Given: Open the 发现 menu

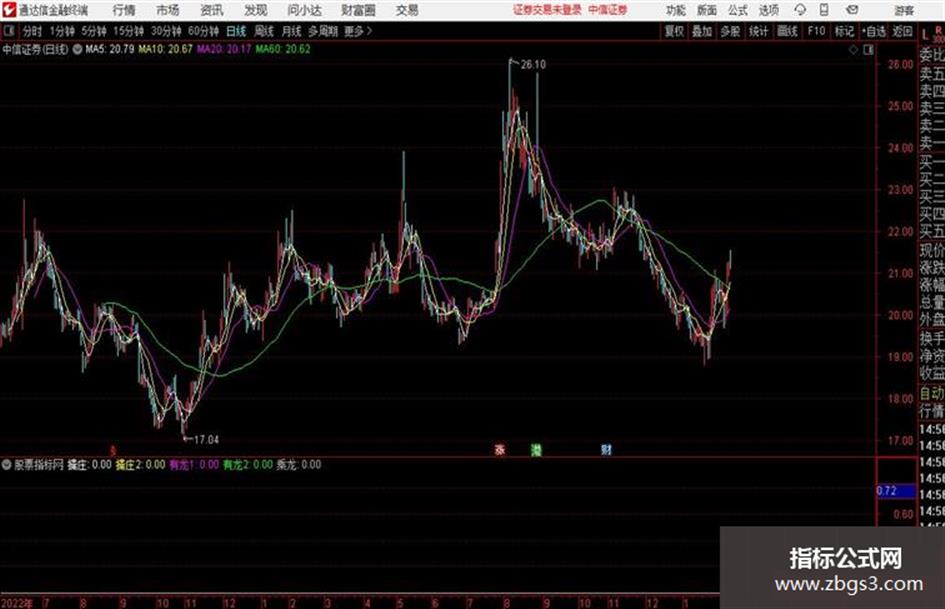Looking at the screenshot, I should coord(256,10).
